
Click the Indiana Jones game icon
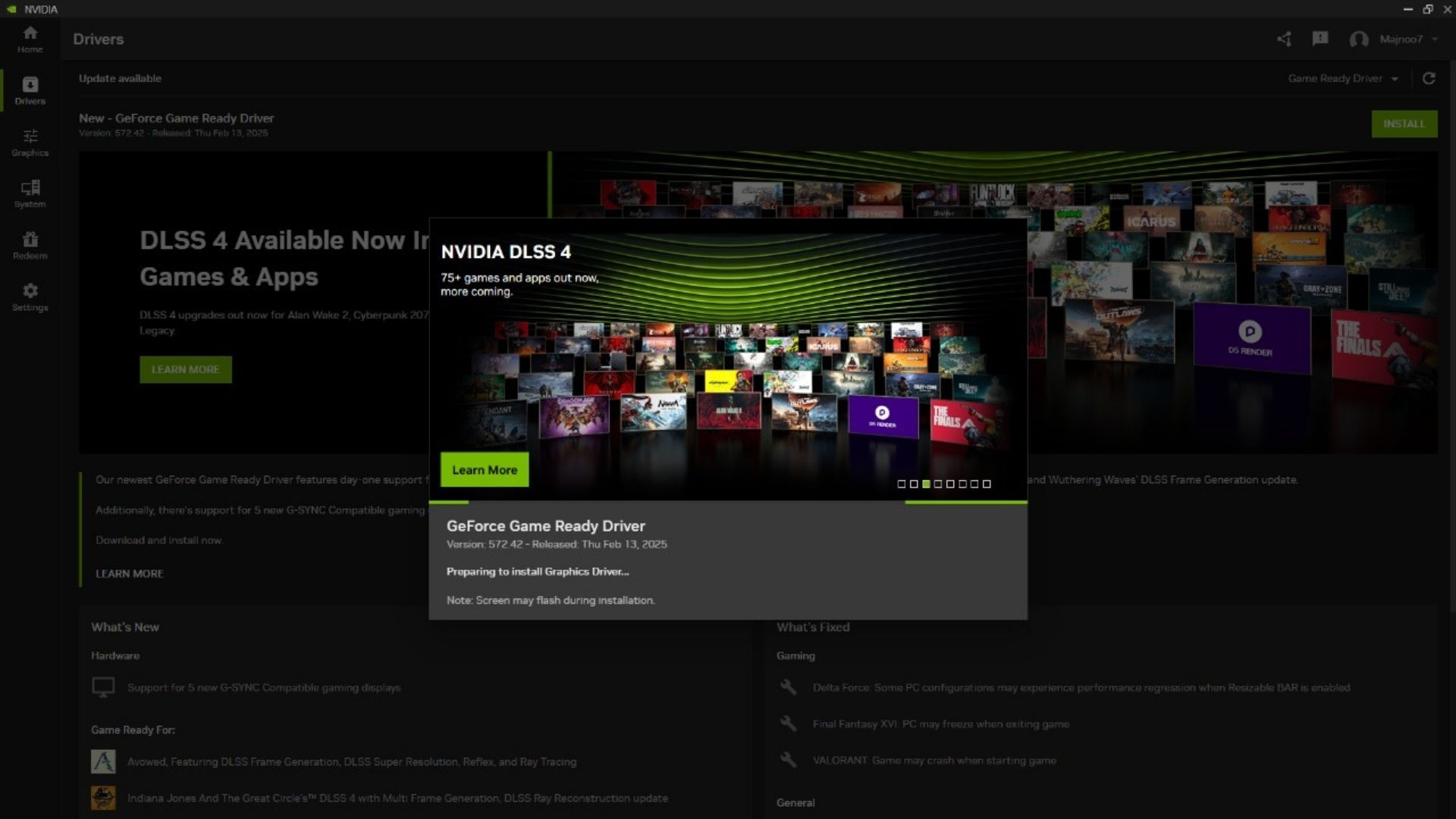click(103, 798)
